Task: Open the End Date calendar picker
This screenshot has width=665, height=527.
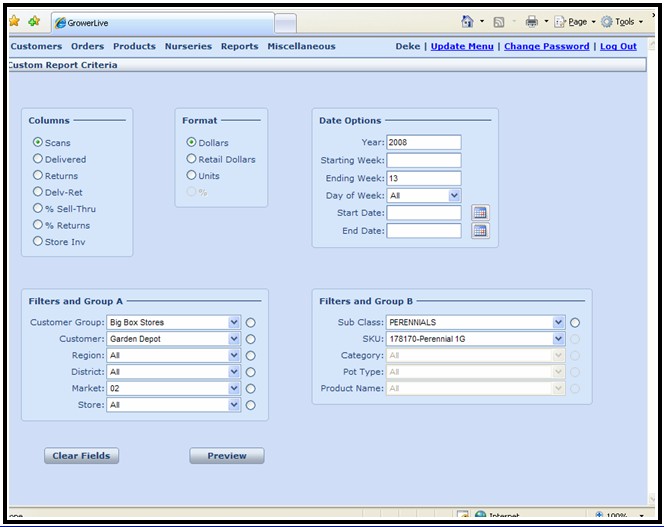Action: pos(480,231)
